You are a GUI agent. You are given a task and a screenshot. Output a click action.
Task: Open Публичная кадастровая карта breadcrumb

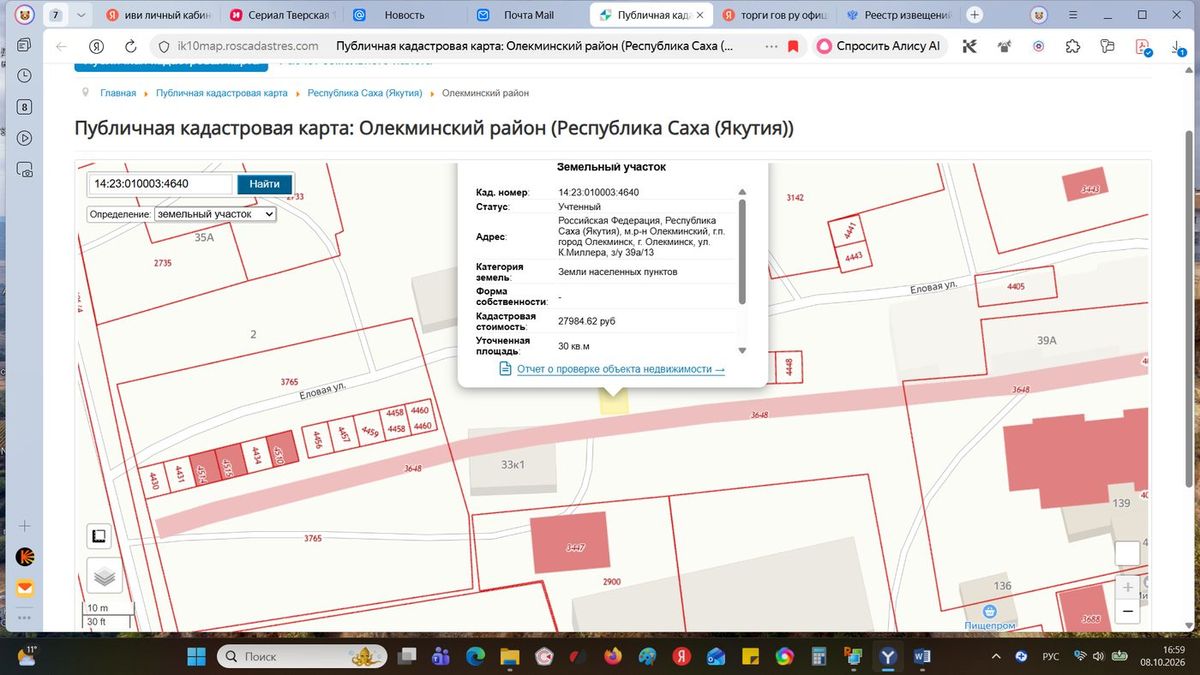click(x=221, y=93)
